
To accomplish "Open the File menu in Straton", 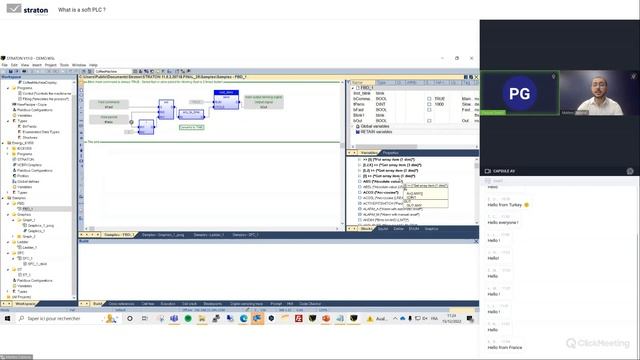I will click(4, 65).
